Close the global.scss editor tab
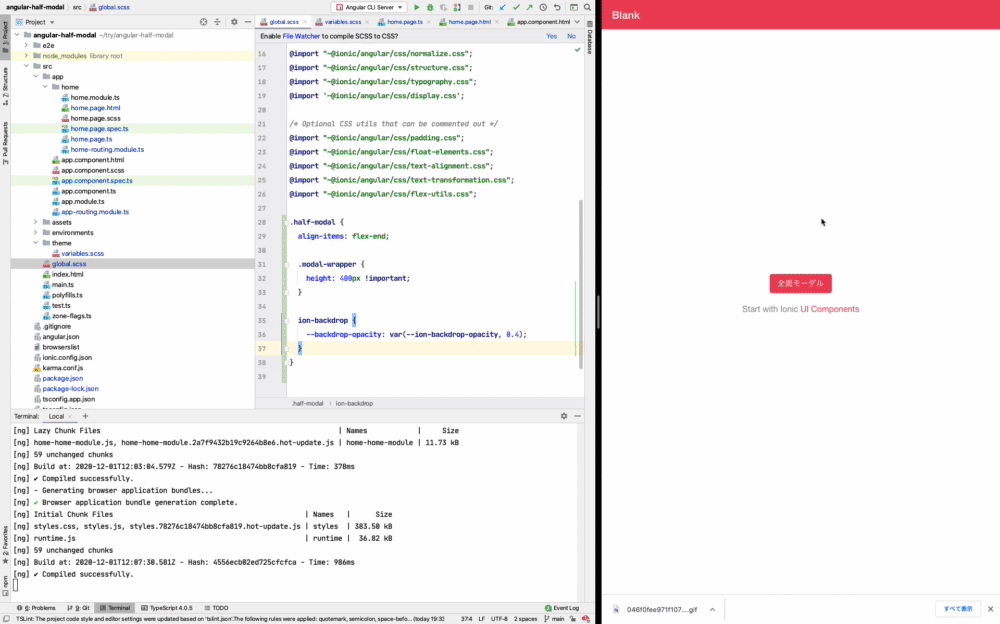 pyautogui.click(x=304, y=22)
